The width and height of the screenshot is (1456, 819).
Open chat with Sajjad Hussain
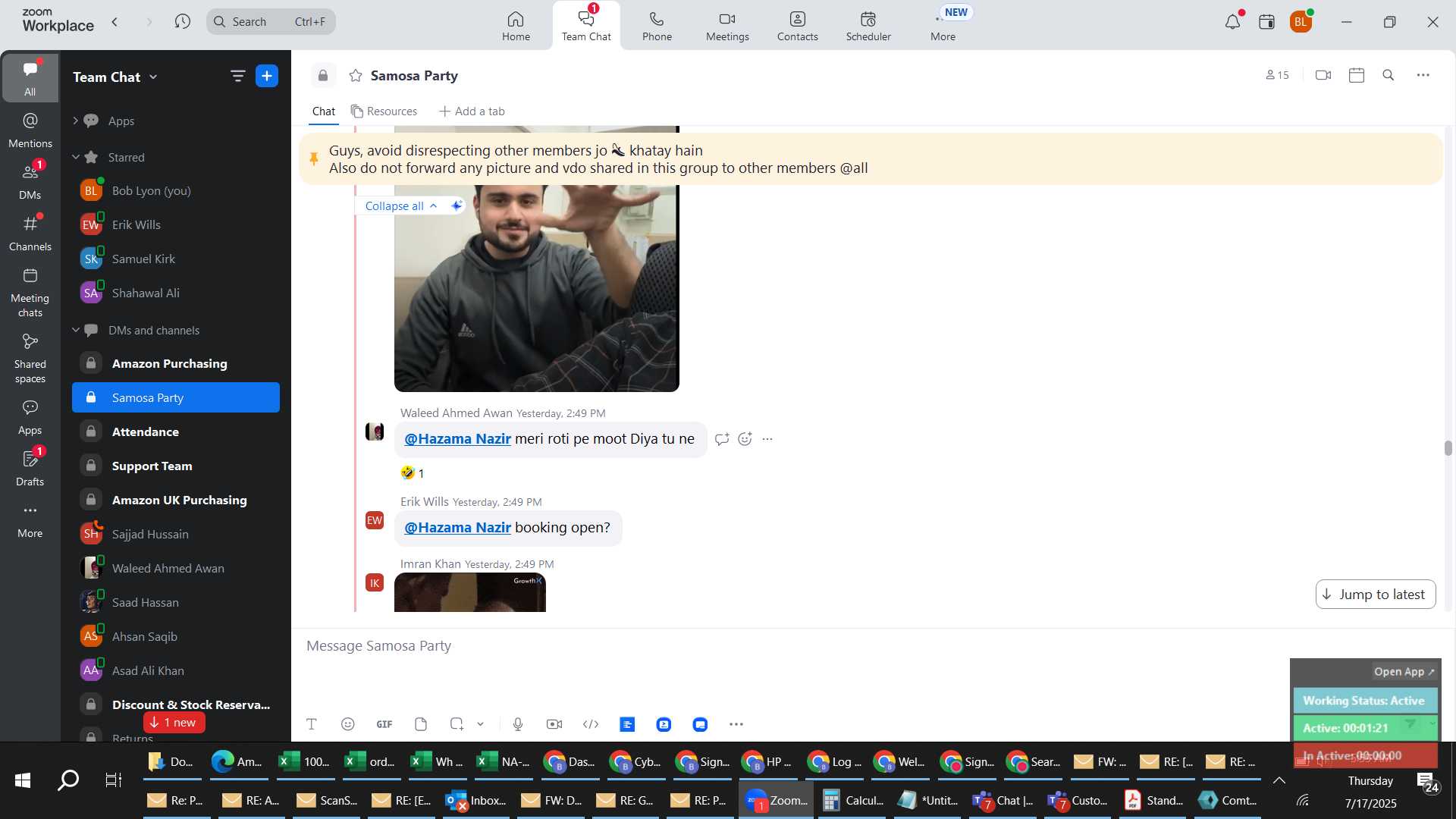(x=176, y=534)
